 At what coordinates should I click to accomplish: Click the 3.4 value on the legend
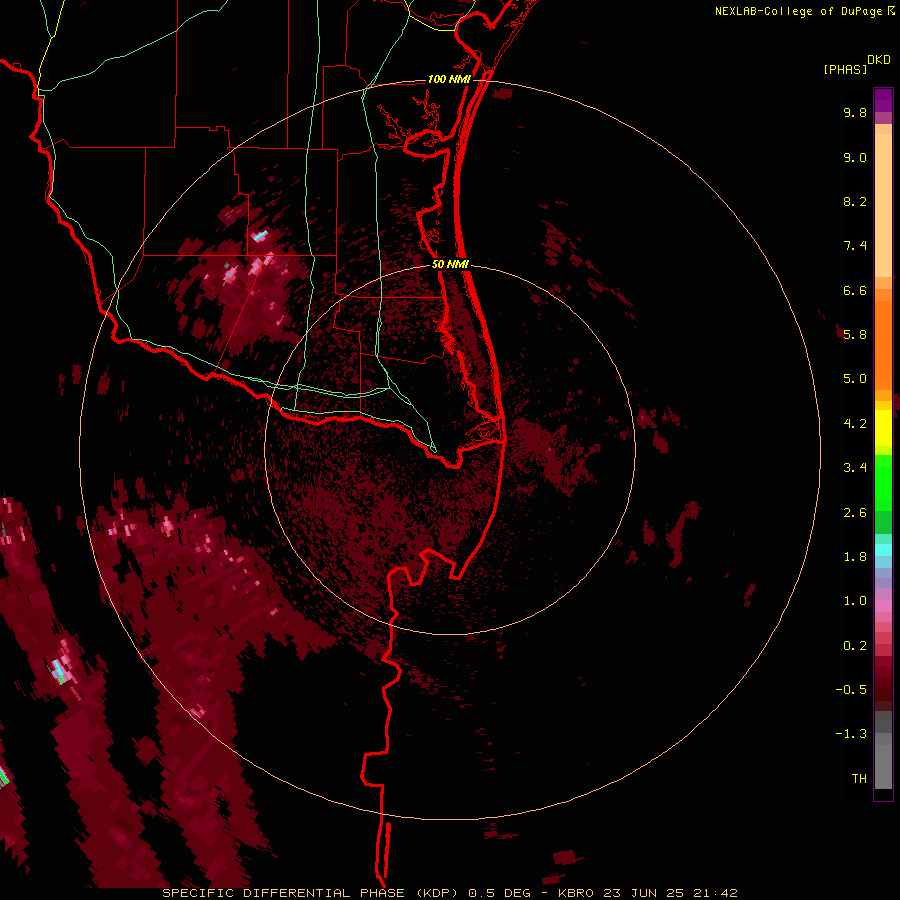pyautogui.click(x=855, y=468)
